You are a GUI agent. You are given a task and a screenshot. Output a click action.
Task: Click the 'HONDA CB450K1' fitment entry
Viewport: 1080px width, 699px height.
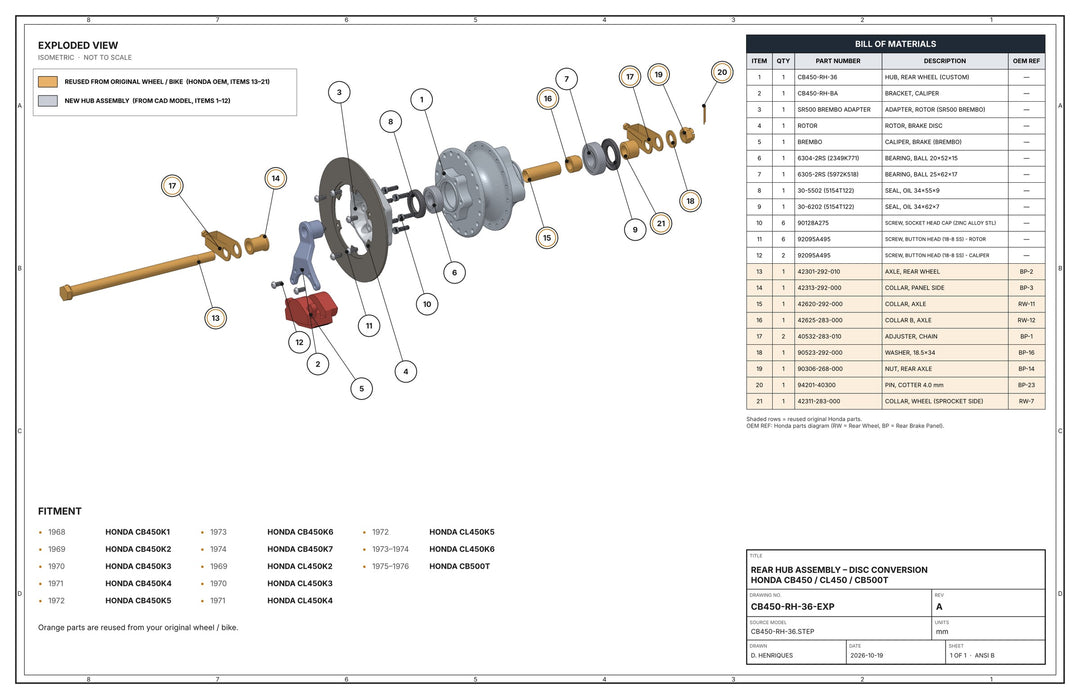(x=138, y=532)
